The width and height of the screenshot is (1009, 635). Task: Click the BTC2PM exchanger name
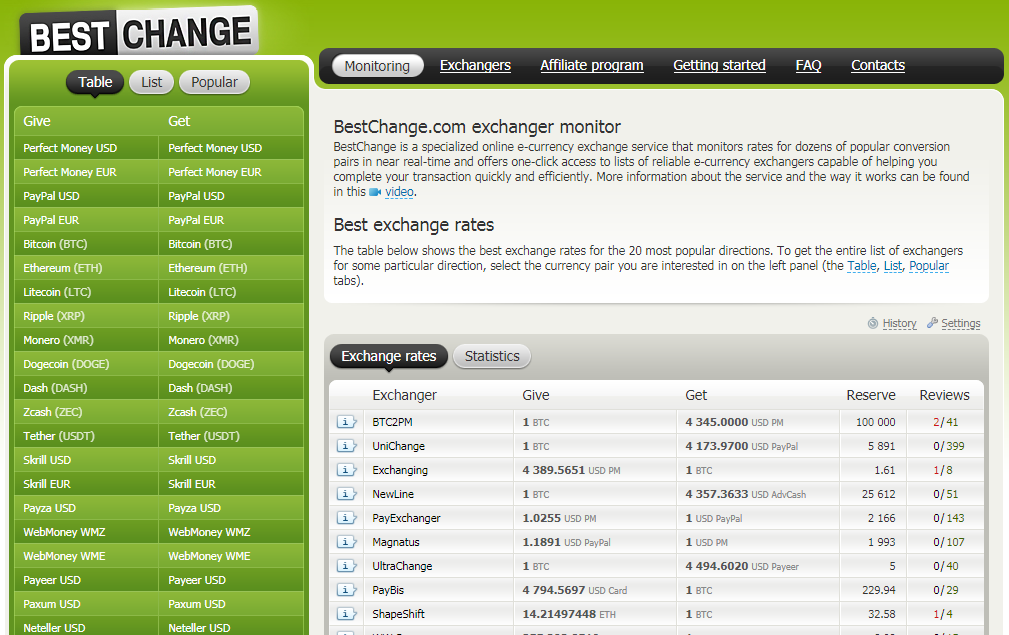coord(392,422)
